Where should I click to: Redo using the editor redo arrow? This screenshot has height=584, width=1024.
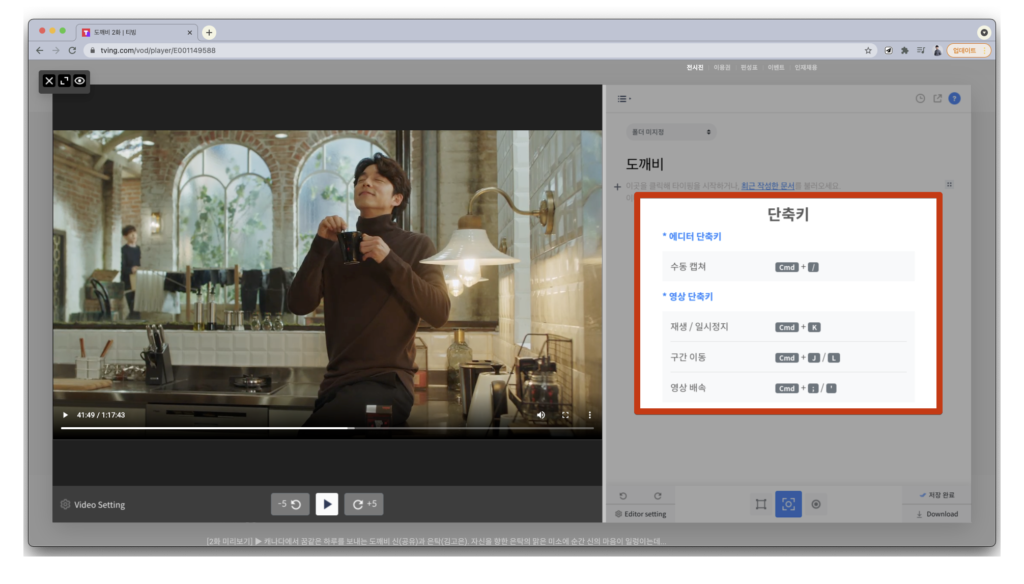[658, 496]
